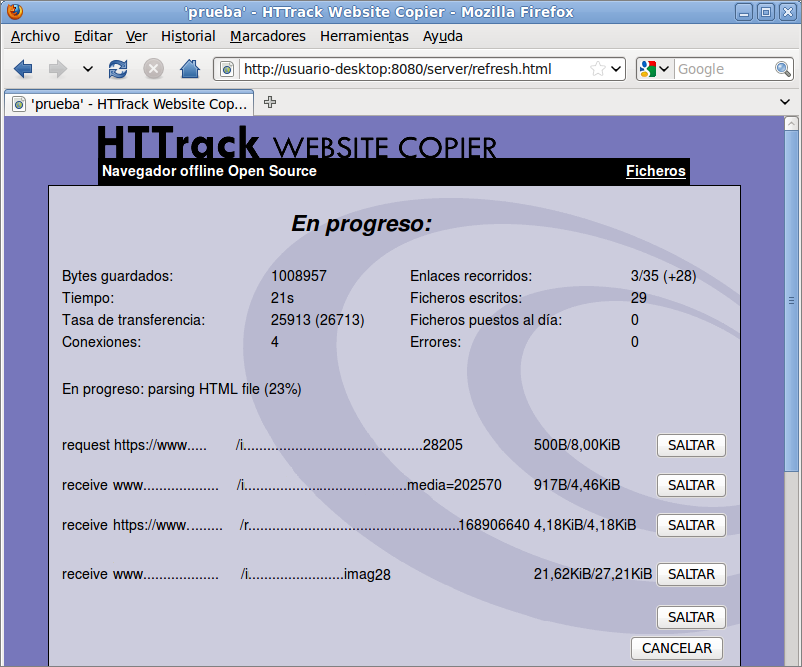Click the scrollbar up arrow
802x667 pixels.
tap(791, 123)
